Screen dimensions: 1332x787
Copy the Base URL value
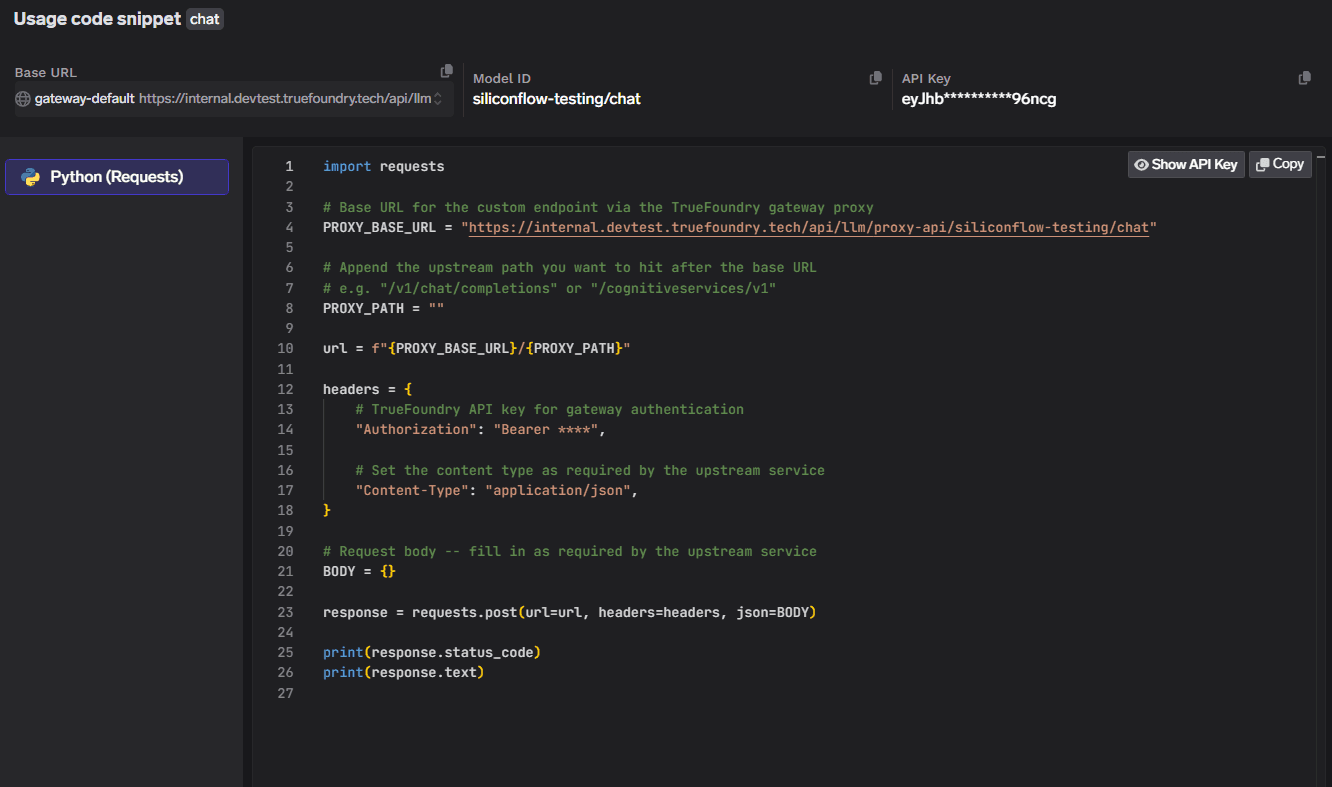coord(447,71)
